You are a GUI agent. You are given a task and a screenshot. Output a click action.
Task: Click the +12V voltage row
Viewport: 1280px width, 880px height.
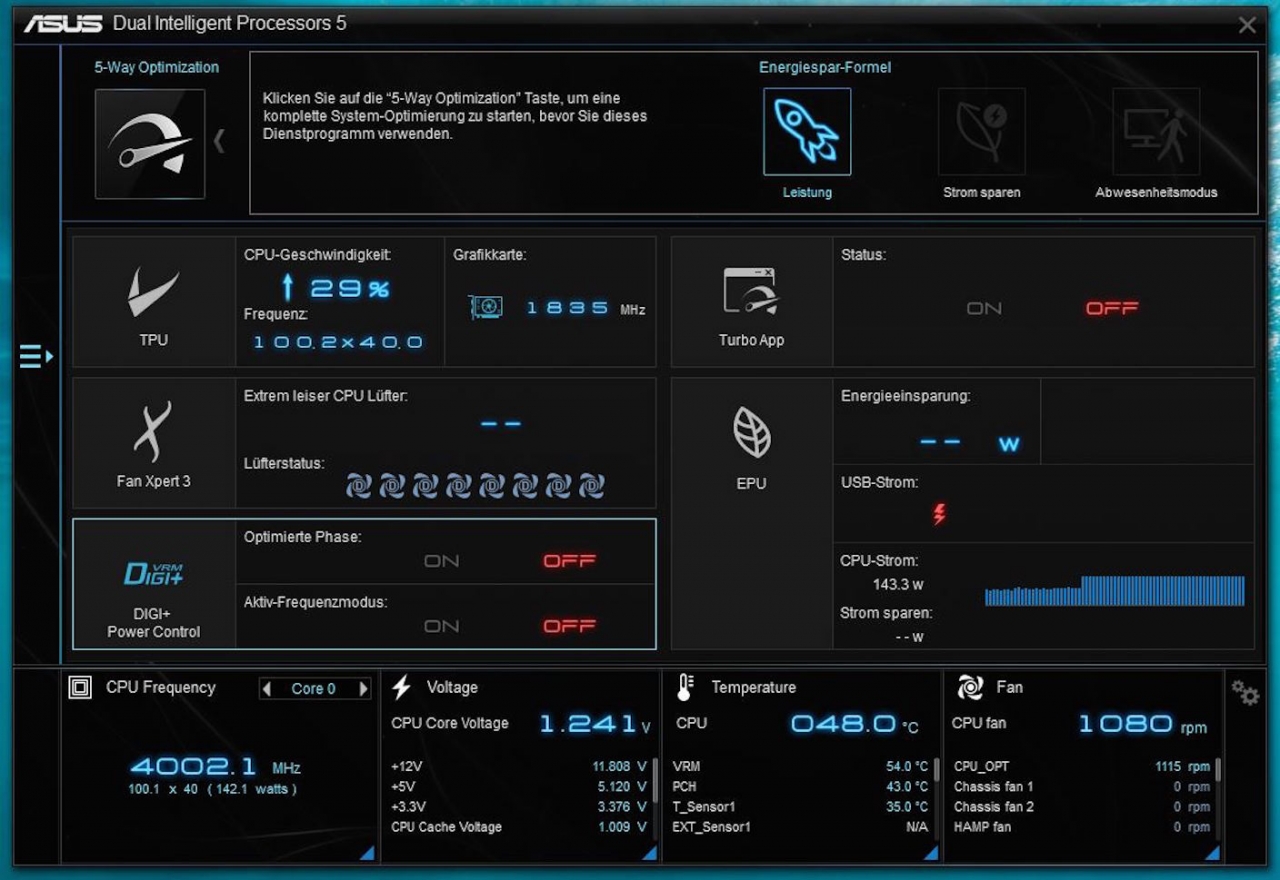519,767
